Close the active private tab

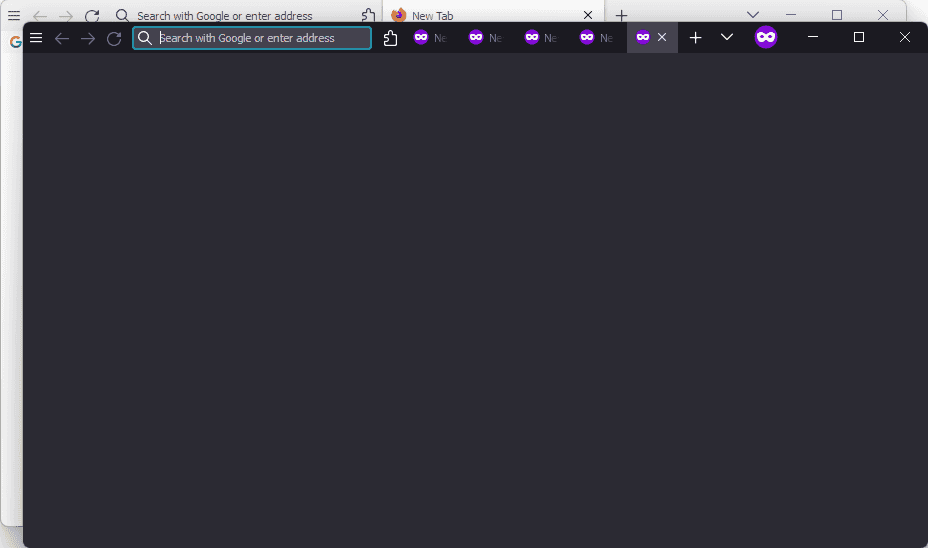point(662,37)
